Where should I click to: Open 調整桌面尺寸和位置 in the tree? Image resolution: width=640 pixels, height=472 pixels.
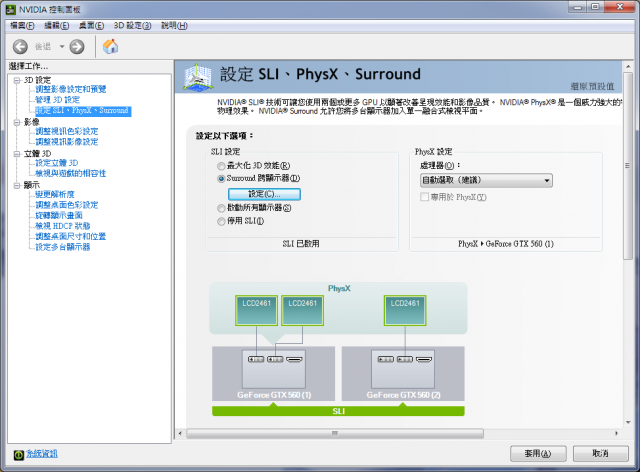pyautogui.click(x=71, y=236)
